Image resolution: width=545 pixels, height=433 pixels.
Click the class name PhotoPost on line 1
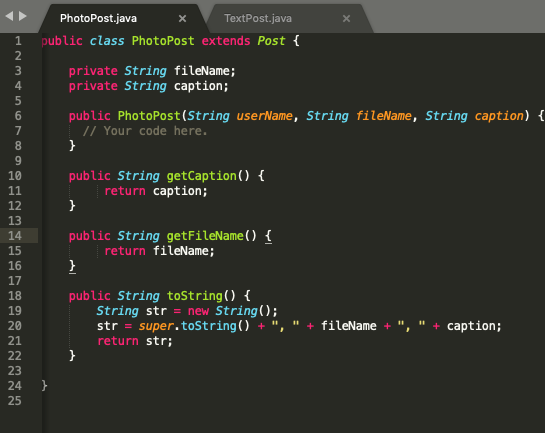tap(163, 41)
